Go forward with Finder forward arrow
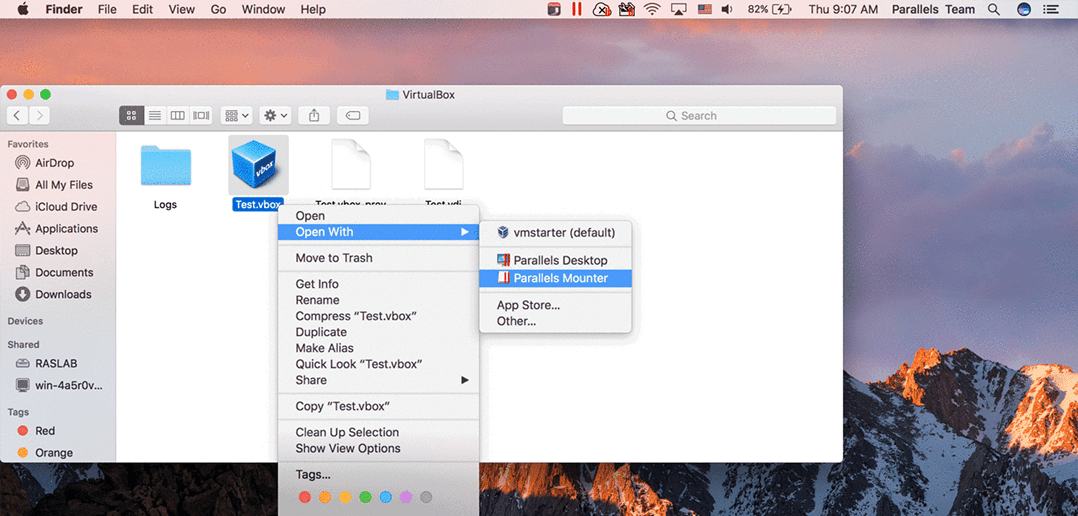The width and height of the screenshot is (1078, 516). [x=39, y=115]
